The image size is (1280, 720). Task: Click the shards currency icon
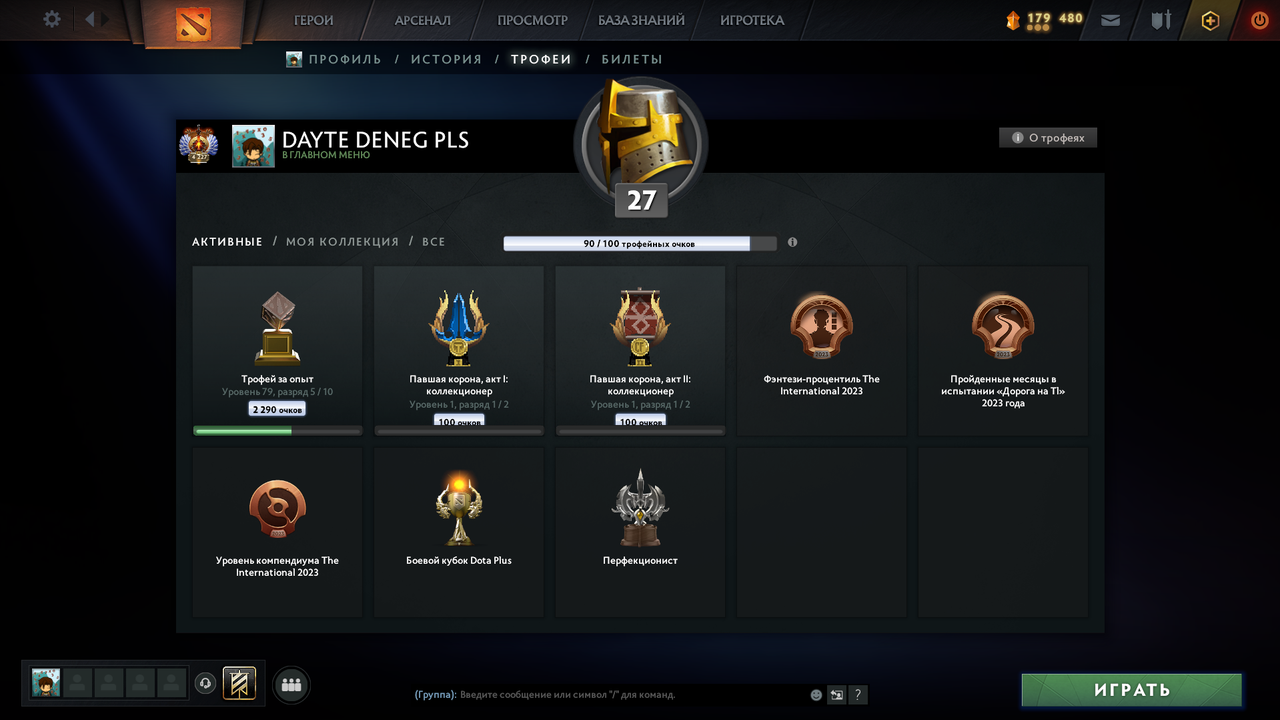coord(1012,20)
